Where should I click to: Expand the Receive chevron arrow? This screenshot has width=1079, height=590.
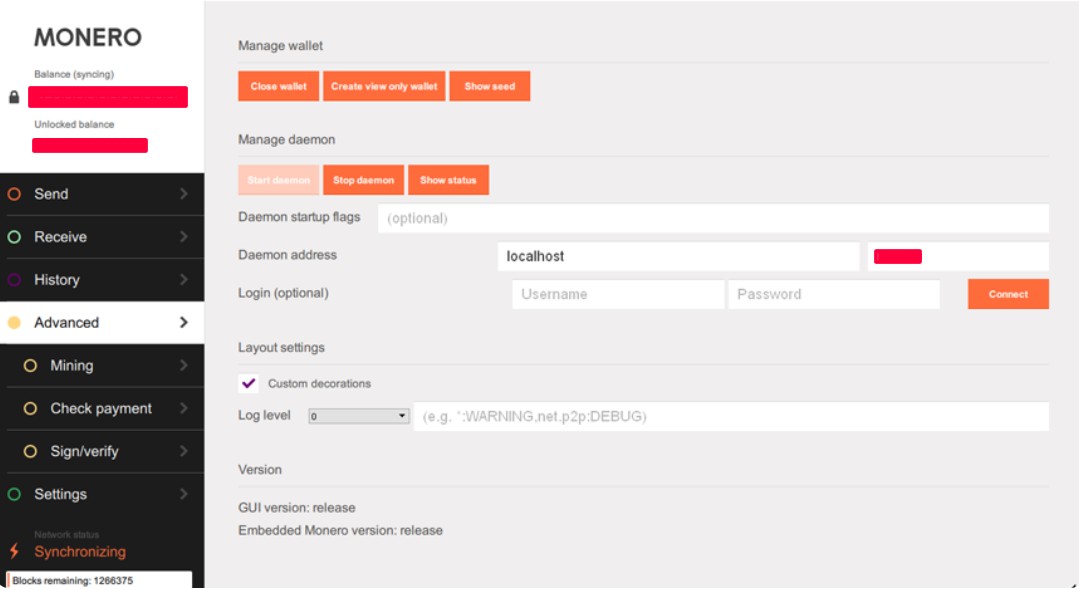click(x=184, y=237)
